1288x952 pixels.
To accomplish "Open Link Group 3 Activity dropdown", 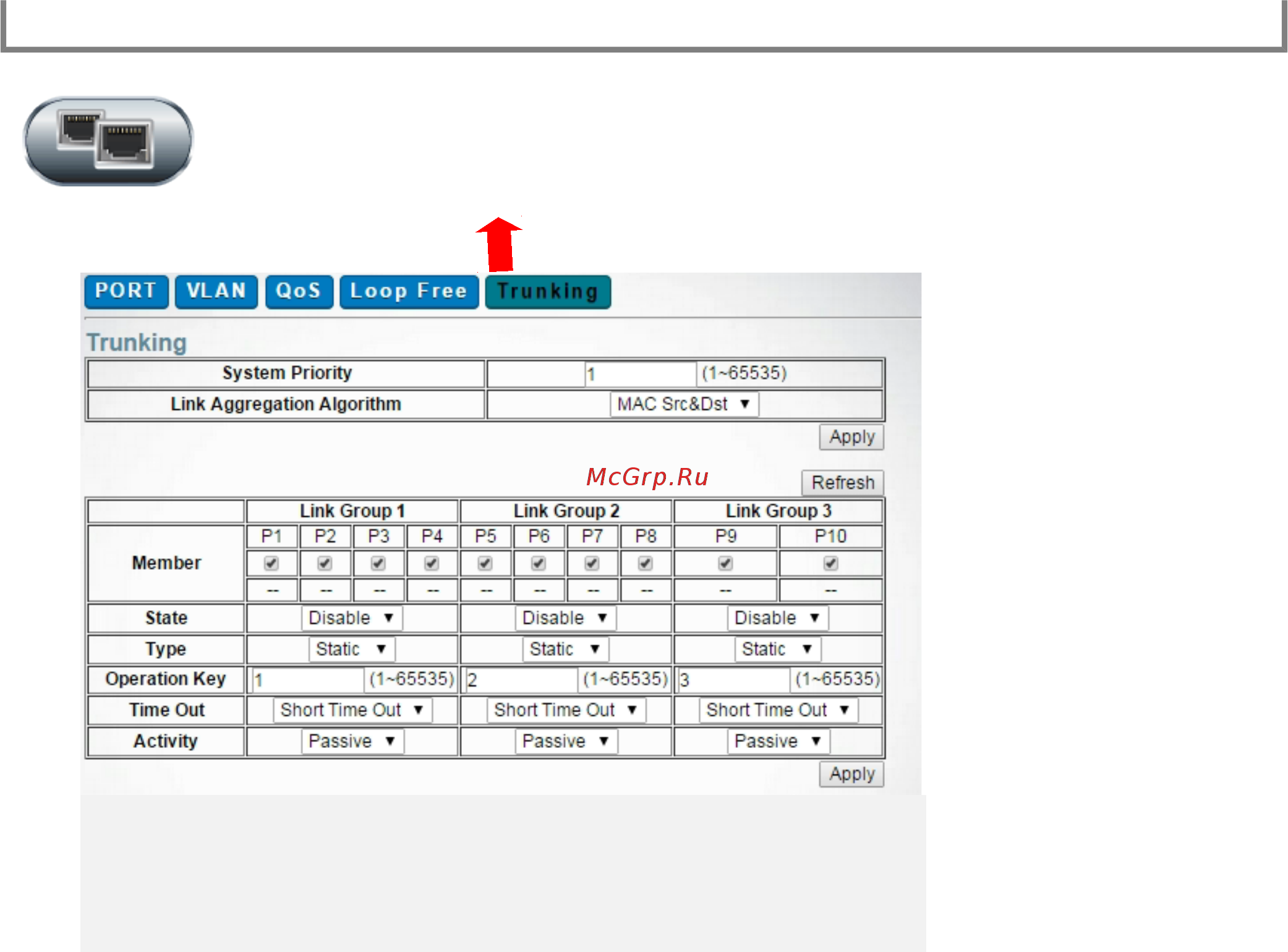I will [x=779, y=741].
